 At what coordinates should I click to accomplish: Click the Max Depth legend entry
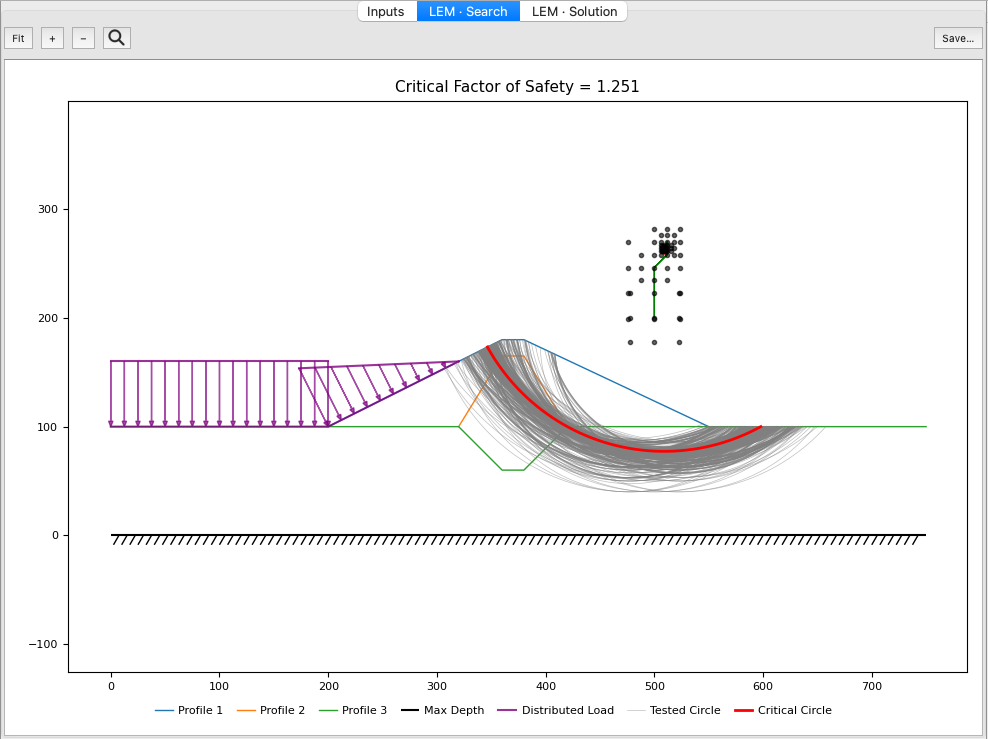tap(443, 710)
